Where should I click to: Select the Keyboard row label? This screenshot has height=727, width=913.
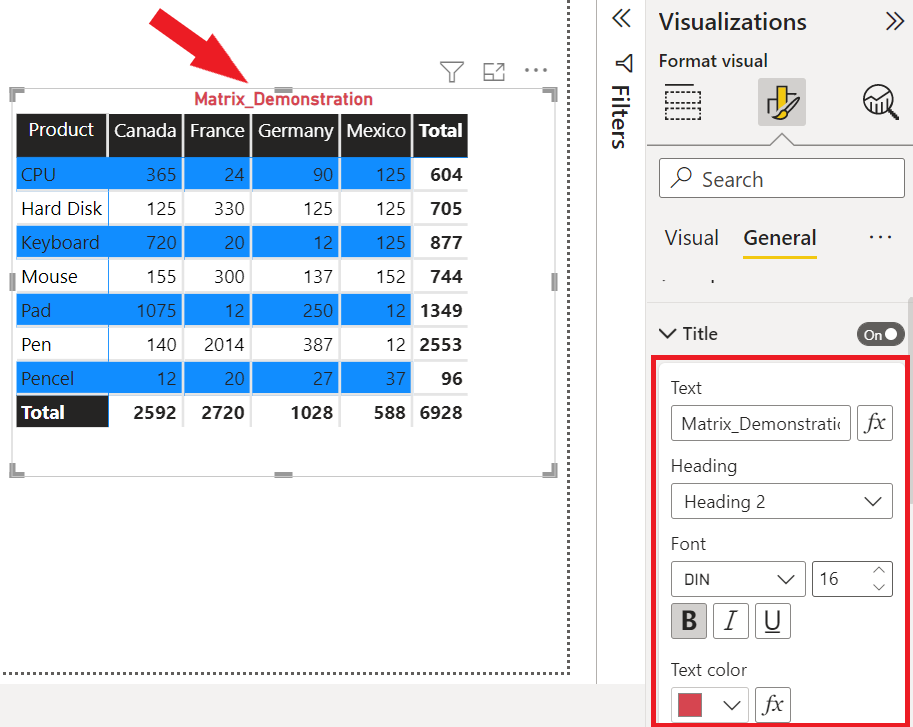point(60,242)
